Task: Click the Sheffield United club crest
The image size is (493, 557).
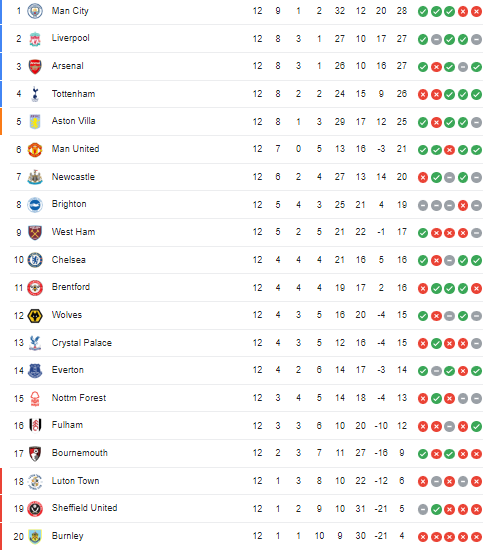Action: 35,509
